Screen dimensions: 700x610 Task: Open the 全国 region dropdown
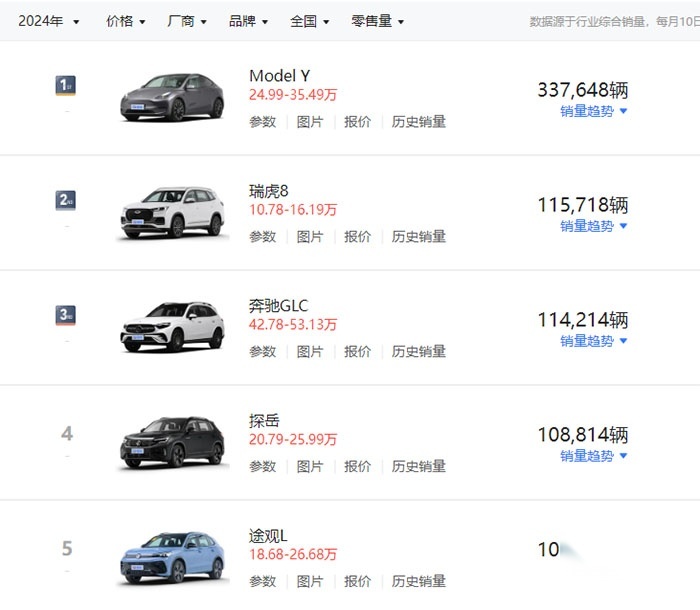(x=309, y=21)
